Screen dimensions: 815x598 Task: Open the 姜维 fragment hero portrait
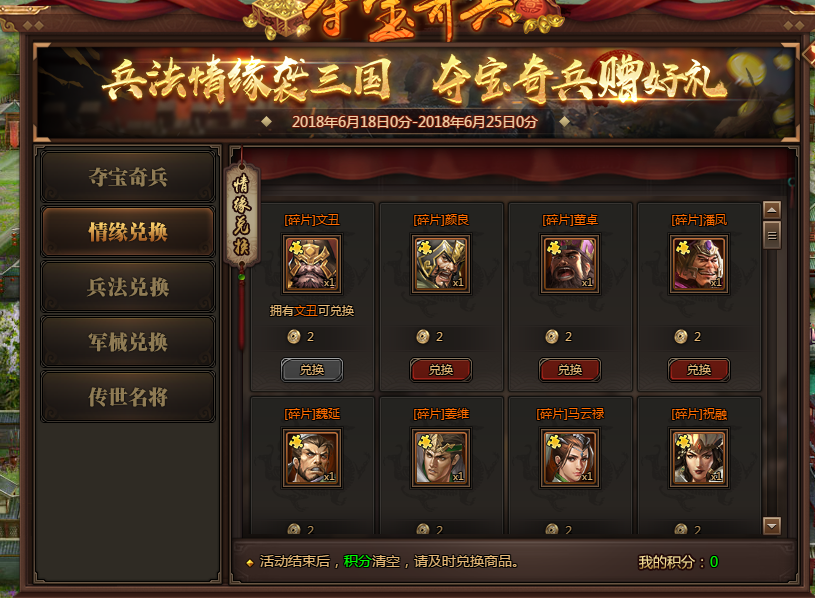pyautogui.click(x=441, y=458)
